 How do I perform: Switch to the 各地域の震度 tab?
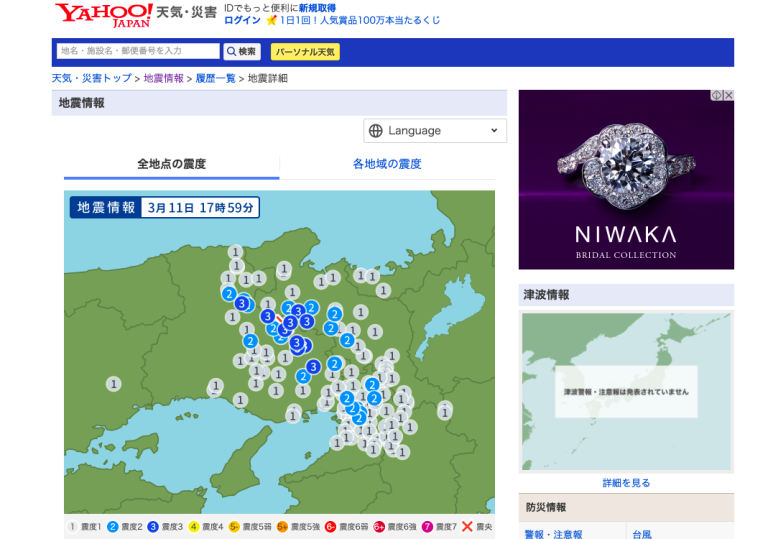(387, 164)
